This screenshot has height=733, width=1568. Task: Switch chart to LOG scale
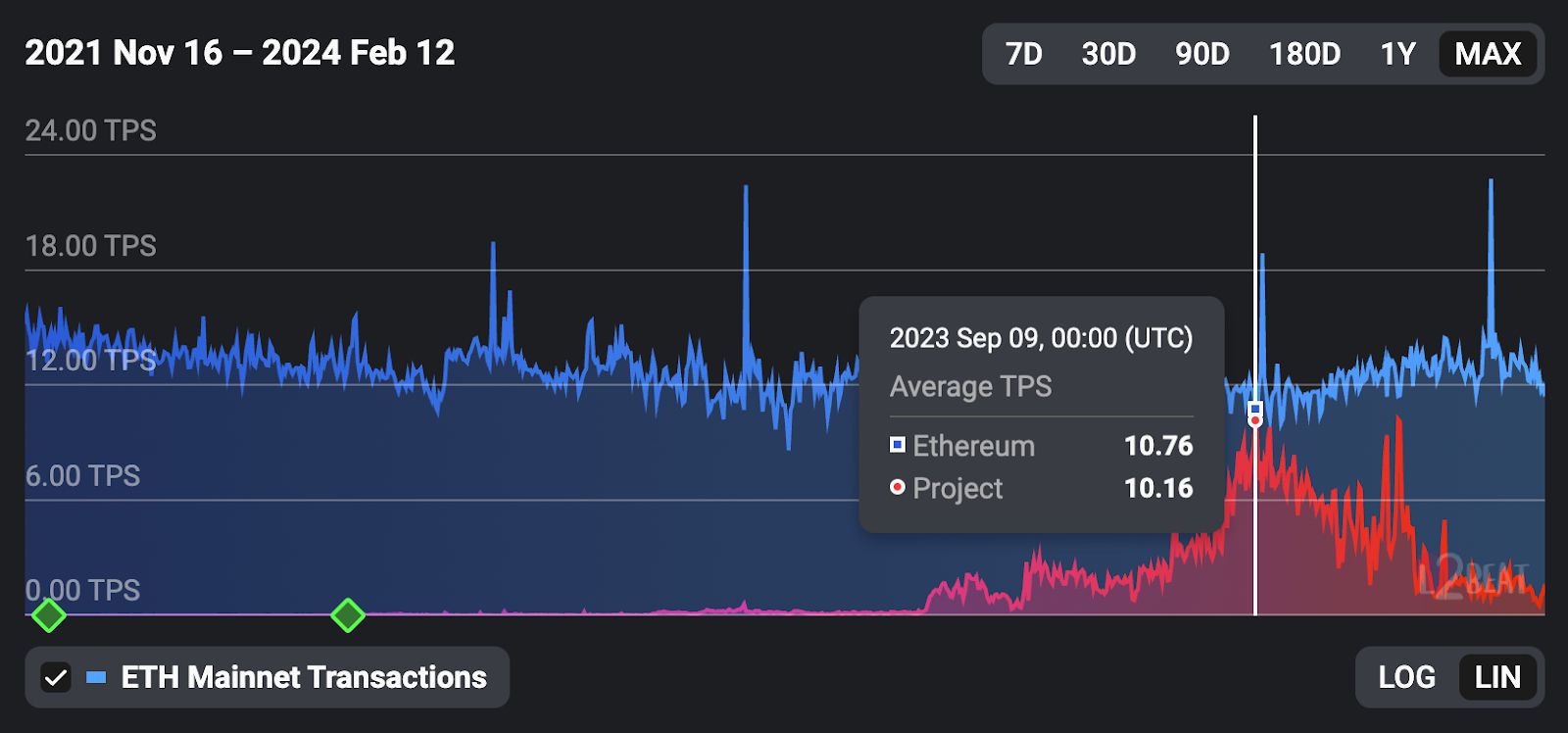coord(1406,677)
